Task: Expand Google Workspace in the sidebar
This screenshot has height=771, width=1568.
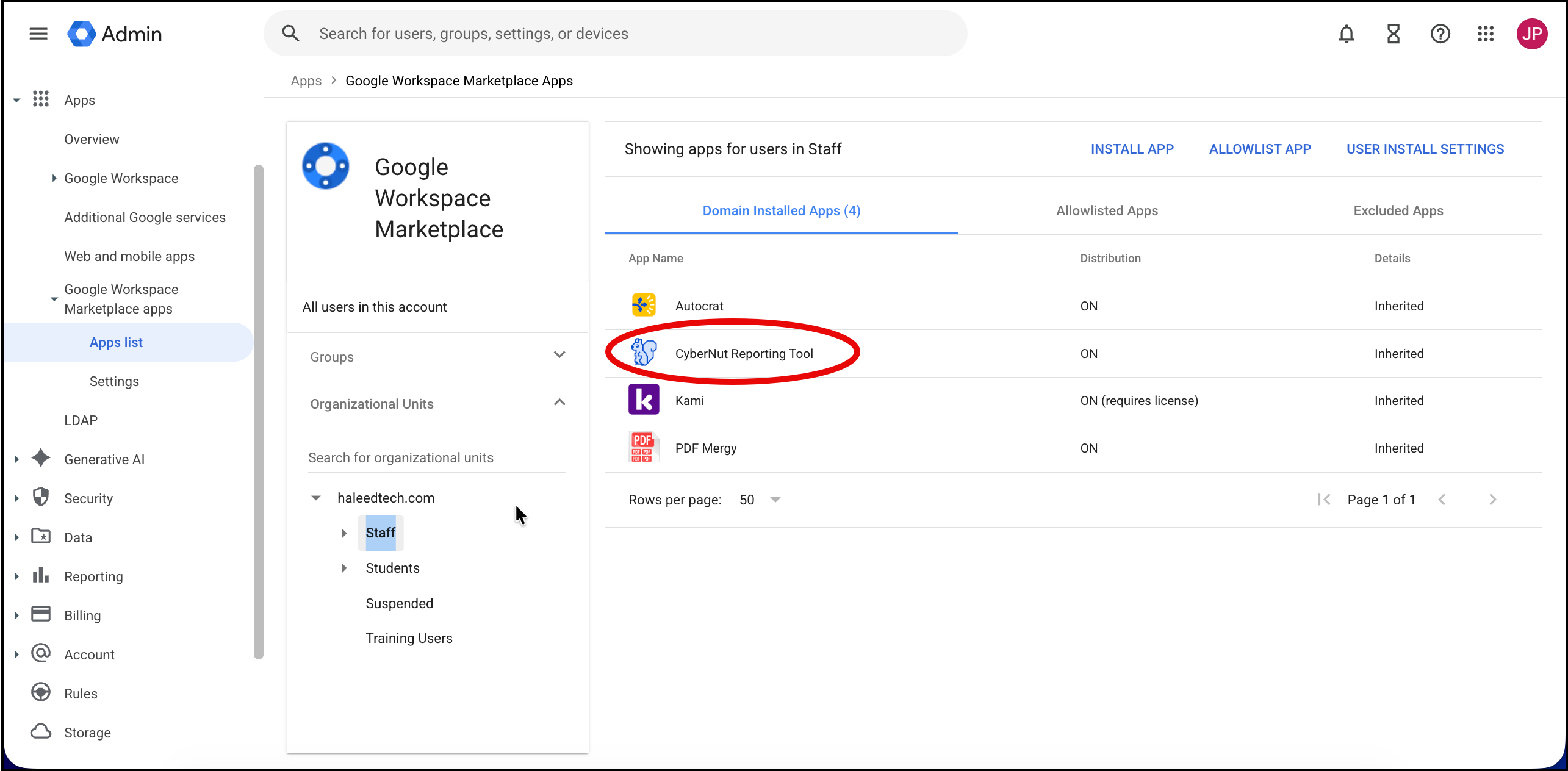Action: pyautogui.click(x=54, y=178)
